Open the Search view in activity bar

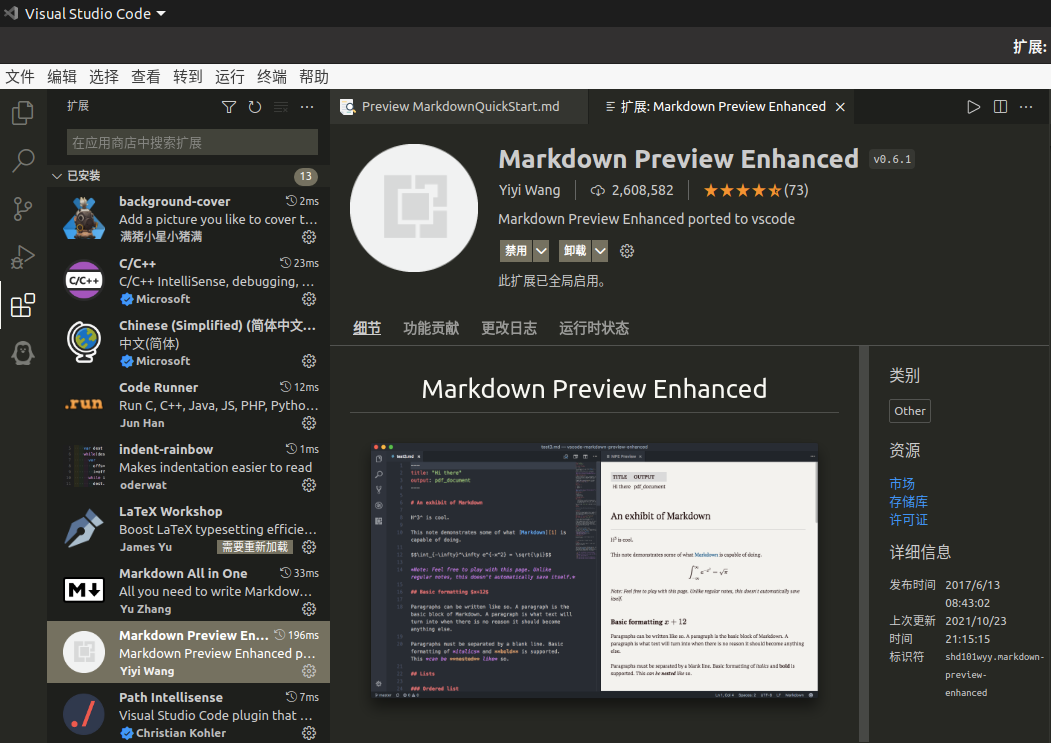pyautogui.click(x=23, y=161)
